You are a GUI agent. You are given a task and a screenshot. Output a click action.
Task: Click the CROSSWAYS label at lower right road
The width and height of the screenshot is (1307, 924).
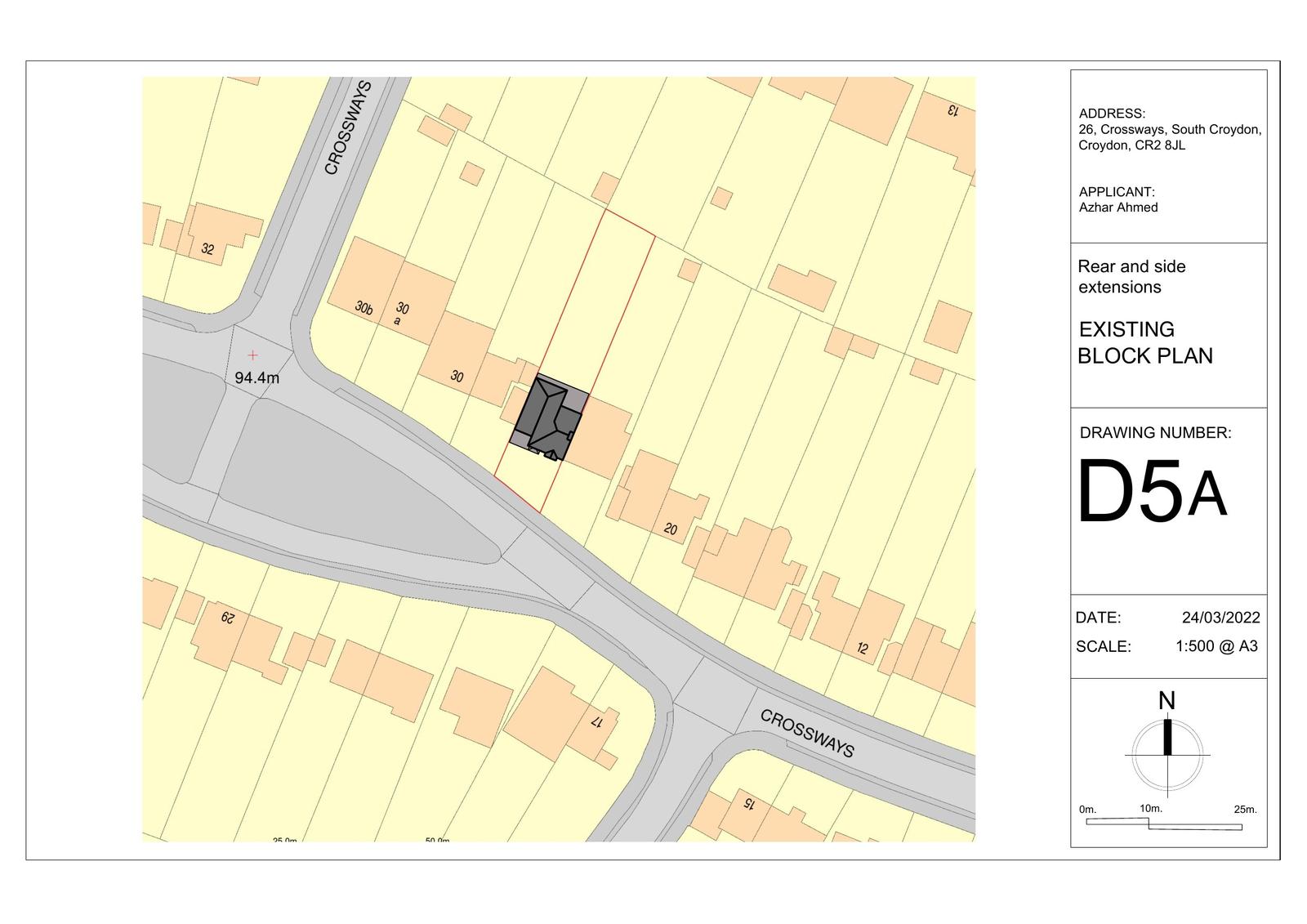[807, 733]
